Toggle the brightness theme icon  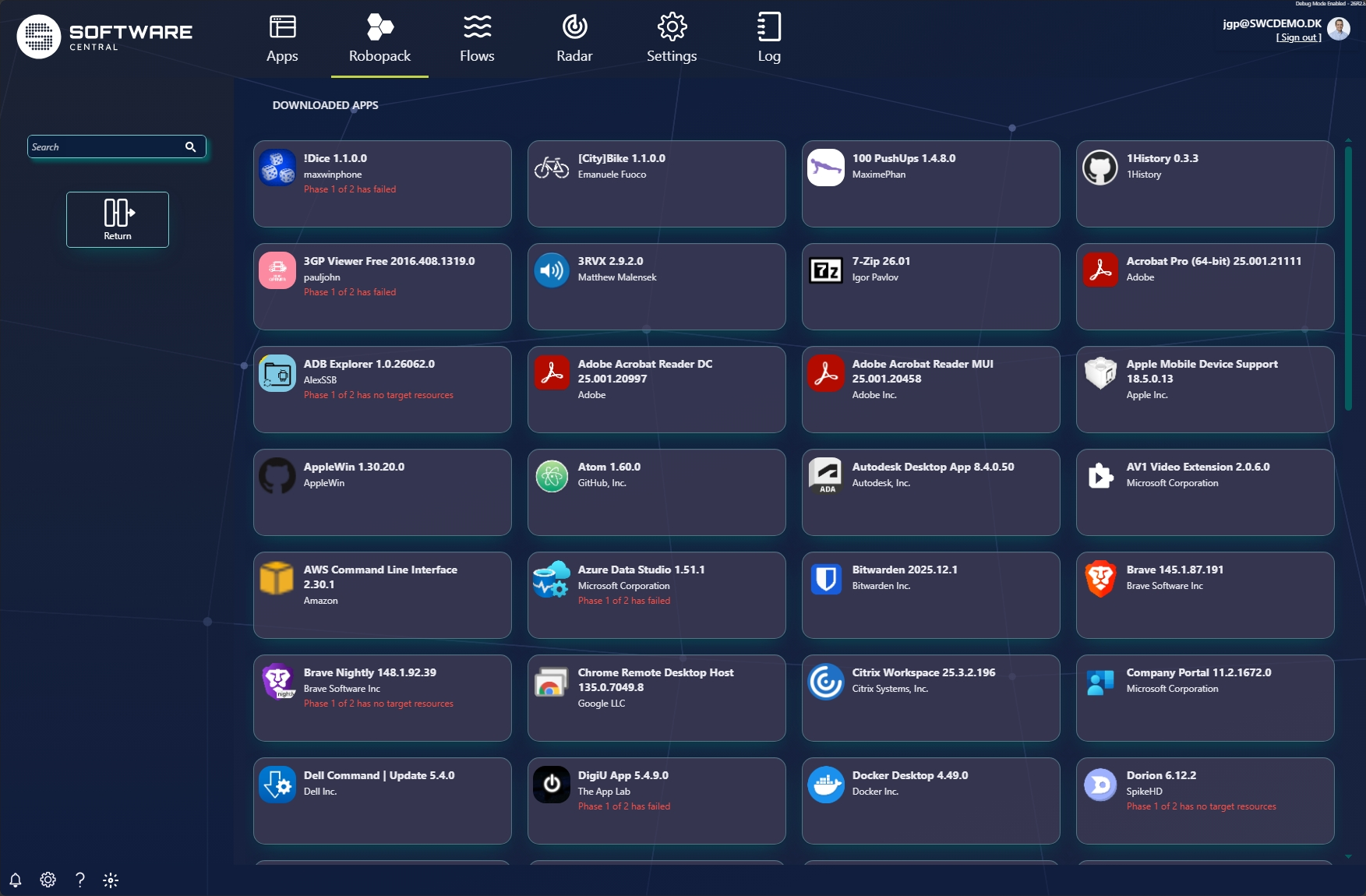point(111,880)
